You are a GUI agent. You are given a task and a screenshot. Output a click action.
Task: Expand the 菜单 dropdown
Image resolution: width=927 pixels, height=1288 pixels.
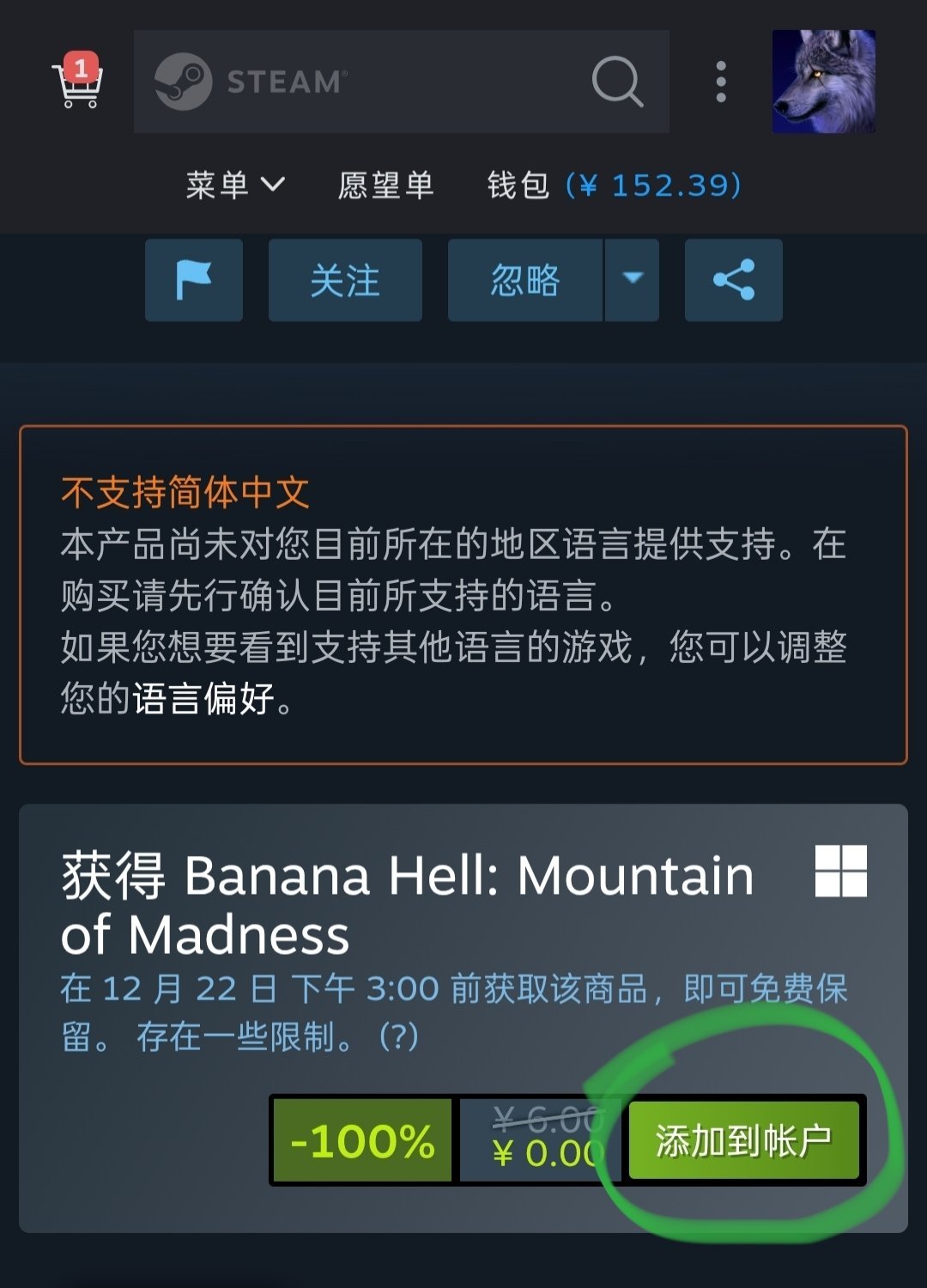[235, 185]
